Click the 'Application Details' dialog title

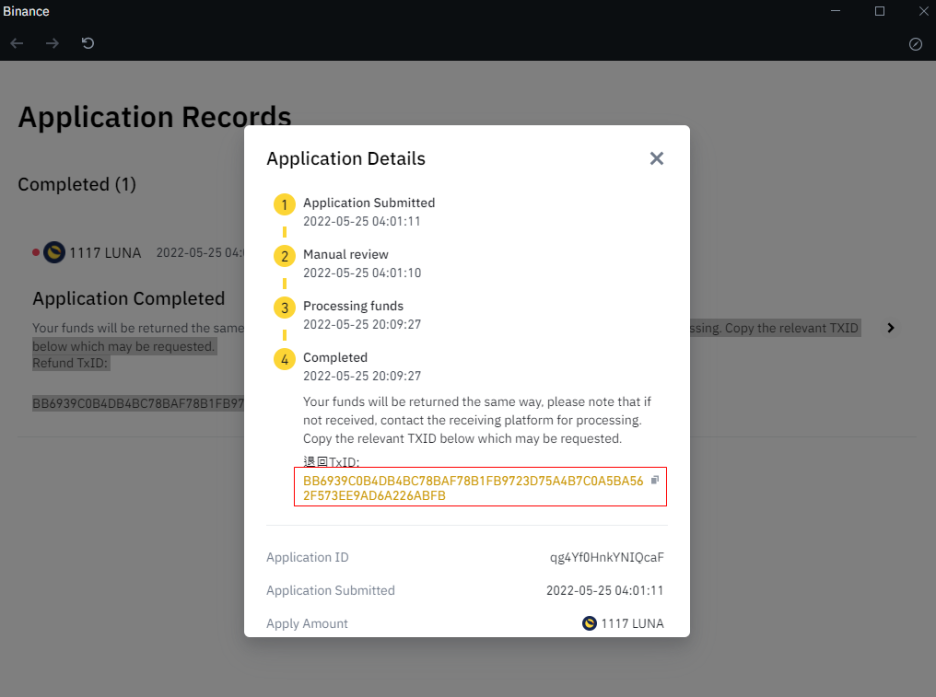pyautogui.click(x=346, y=159)
